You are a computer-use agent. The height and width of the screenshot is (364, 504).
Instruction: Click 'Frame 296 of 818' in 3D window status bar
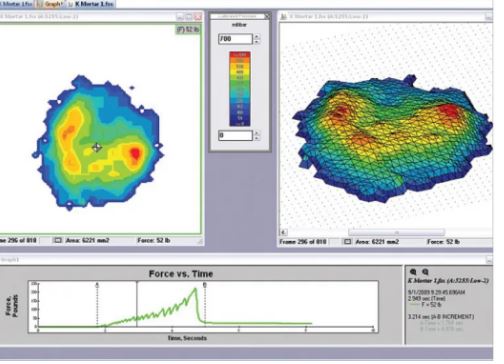(x=303, y=242)
